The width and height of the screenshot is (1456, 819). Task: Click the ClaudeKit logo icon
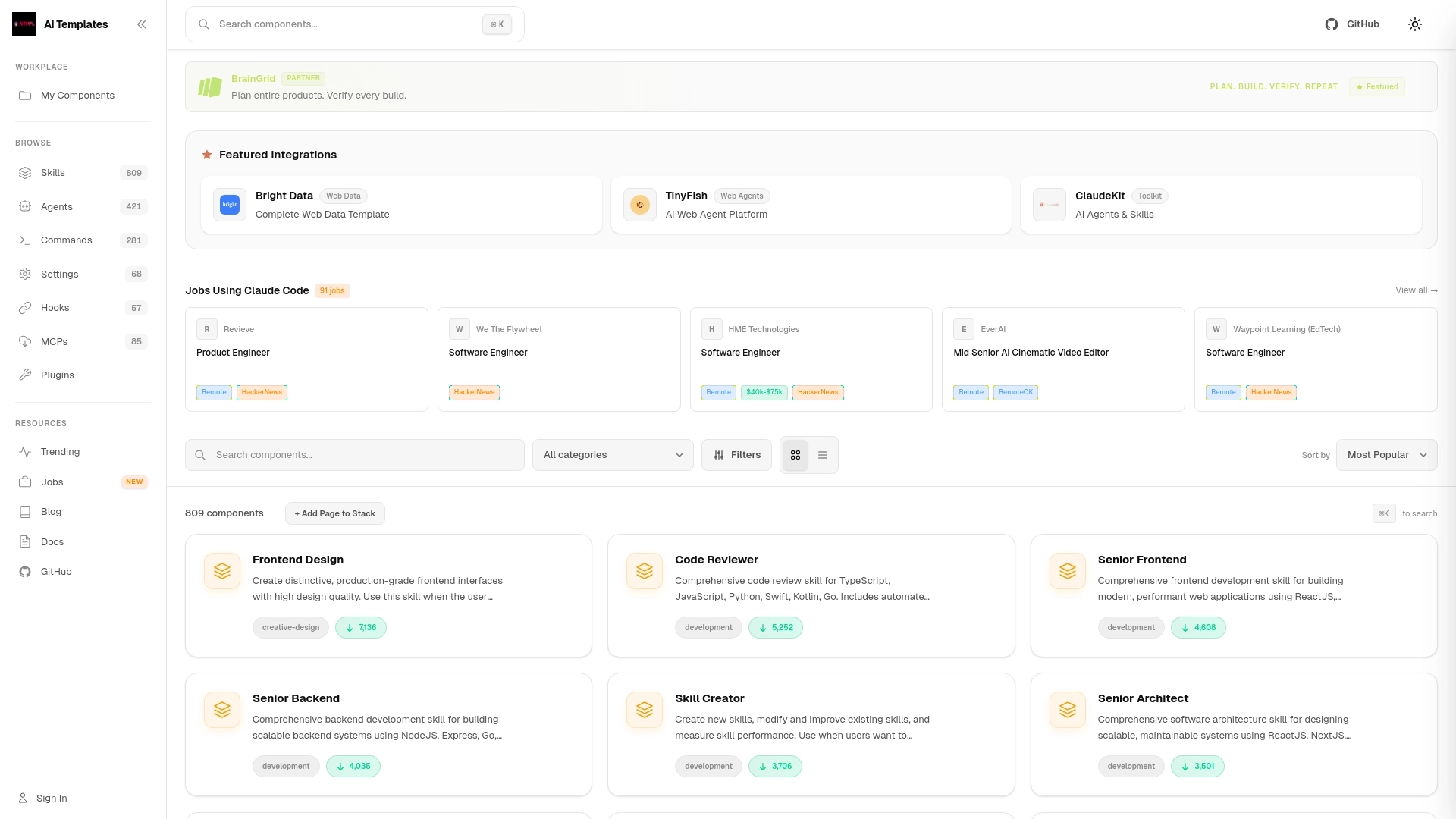pos(1050,205)
